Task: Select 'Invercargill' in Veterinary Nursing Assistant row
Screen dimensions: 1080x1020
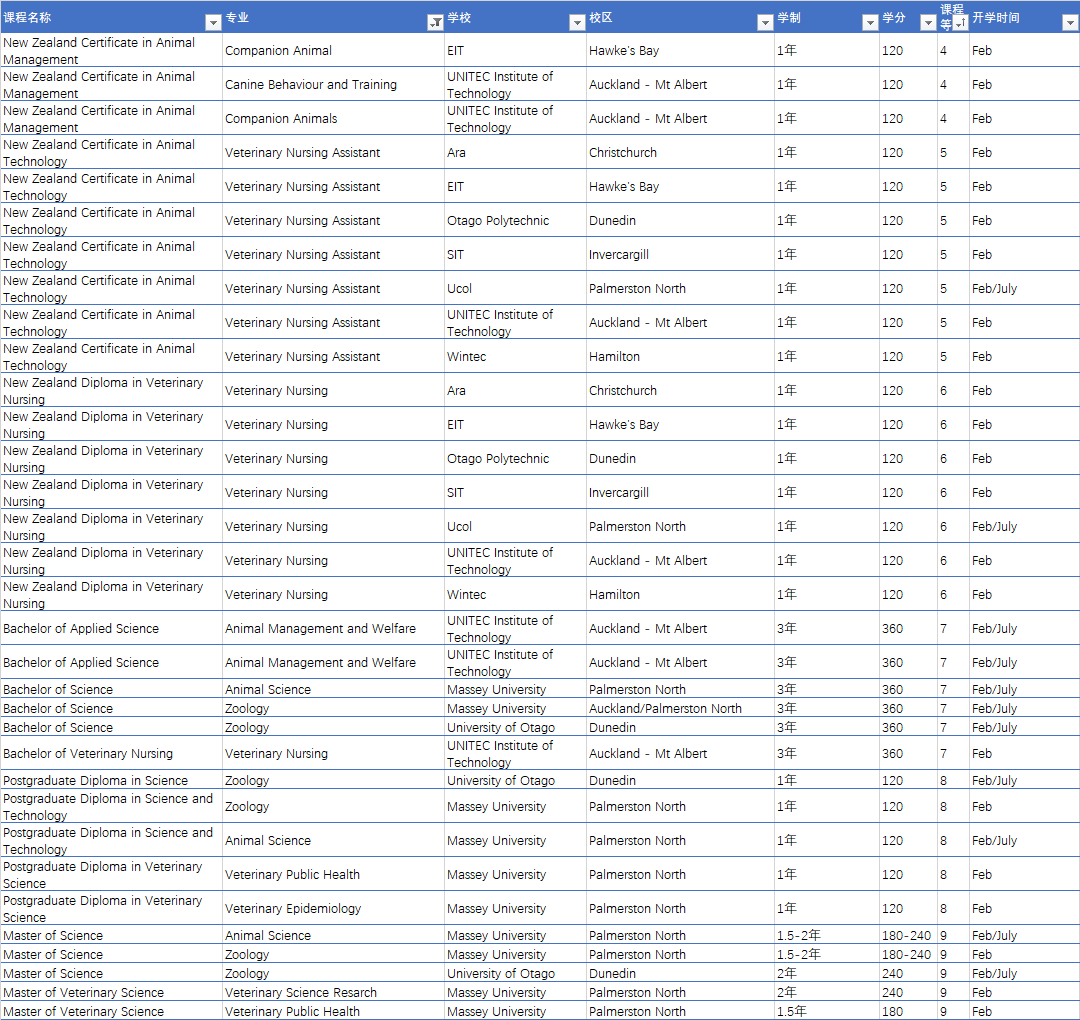Action: click(680, 255)
